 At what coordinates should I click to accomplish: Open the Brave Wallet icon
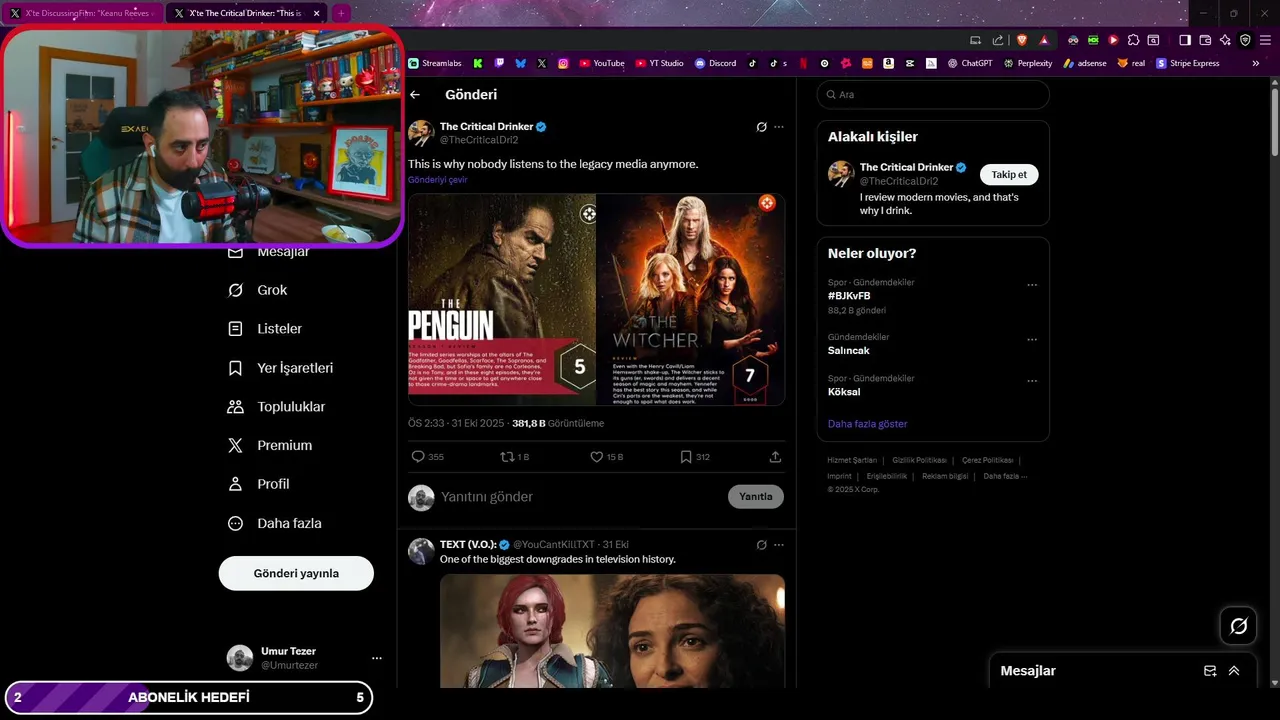(1205, 40)
